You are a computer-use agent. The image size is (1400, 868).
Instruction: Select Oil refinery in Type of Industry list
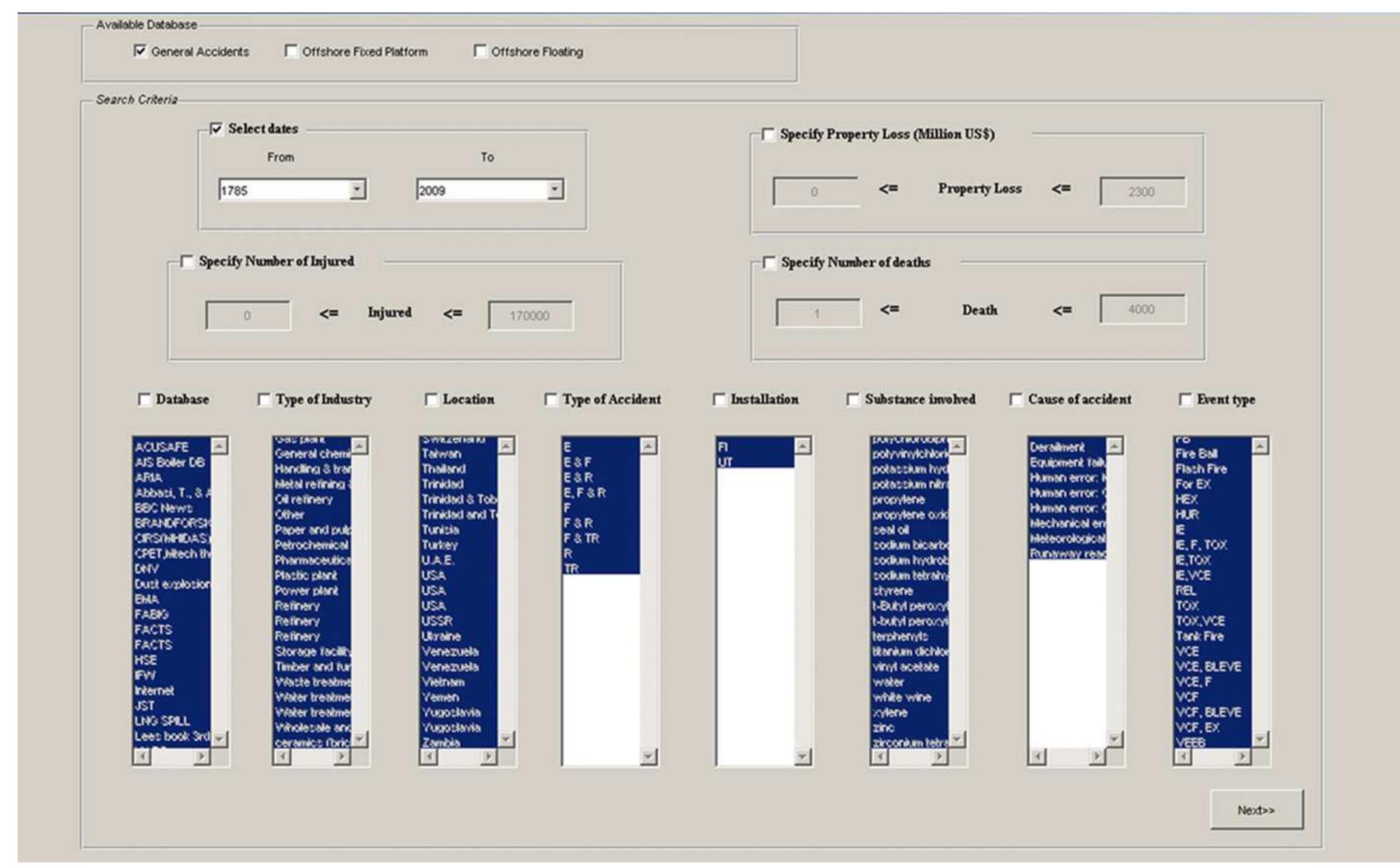point(312,499)
